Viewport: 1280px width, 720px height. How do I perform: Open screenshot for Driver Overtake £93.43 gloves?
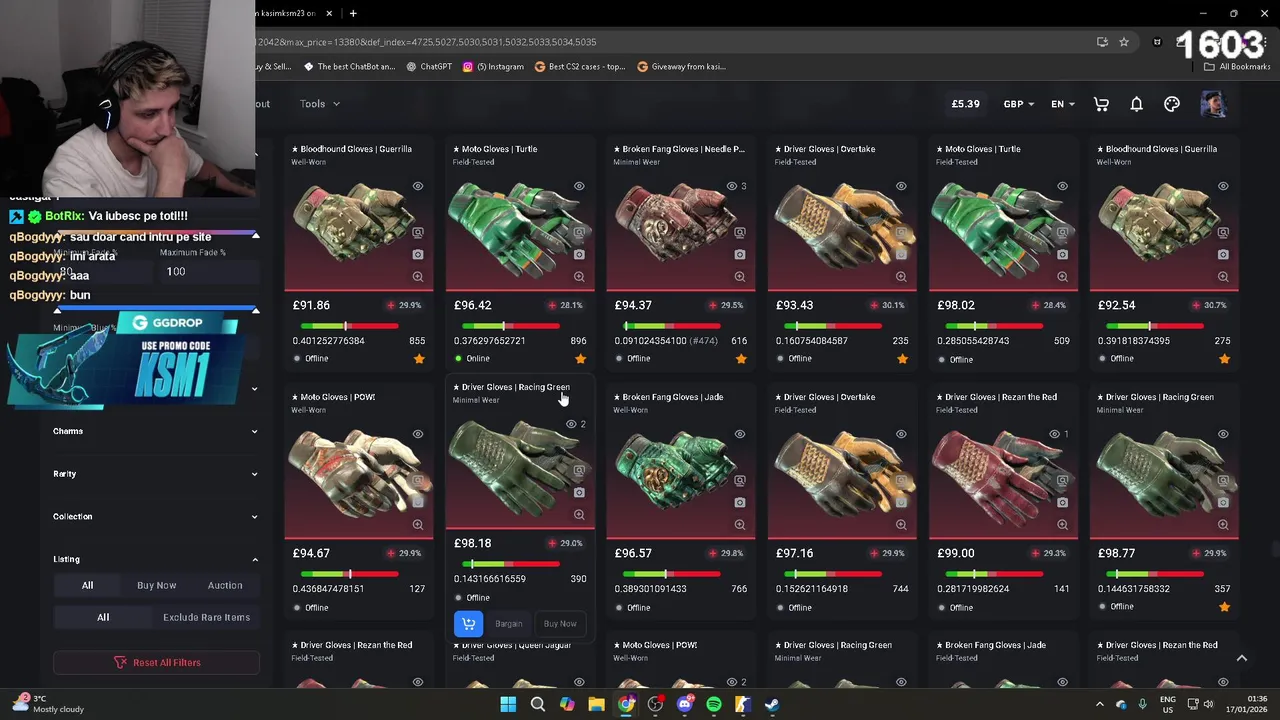(x=901, y=254)
